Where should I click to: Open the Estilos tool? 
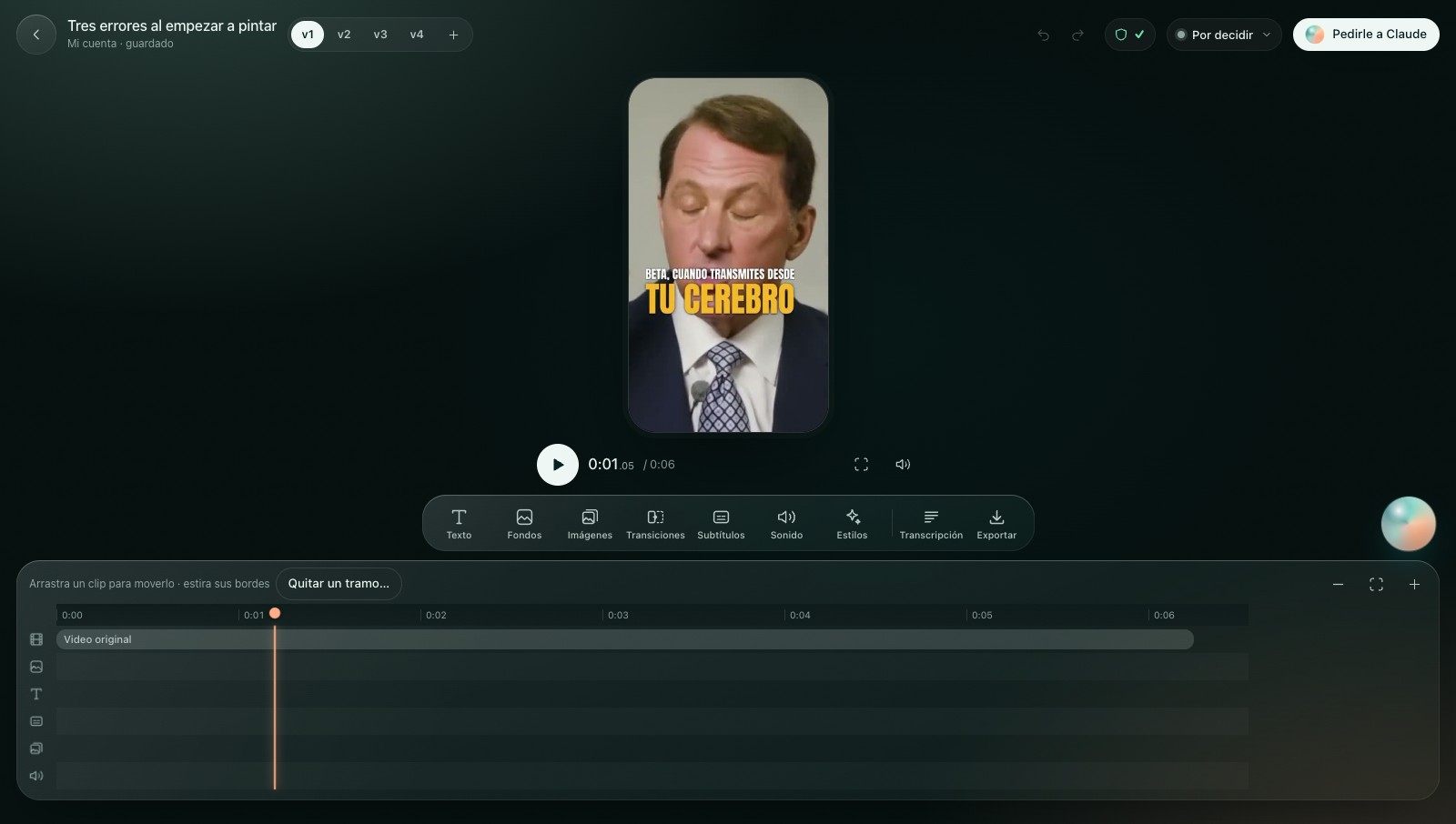tap(852, 524)
